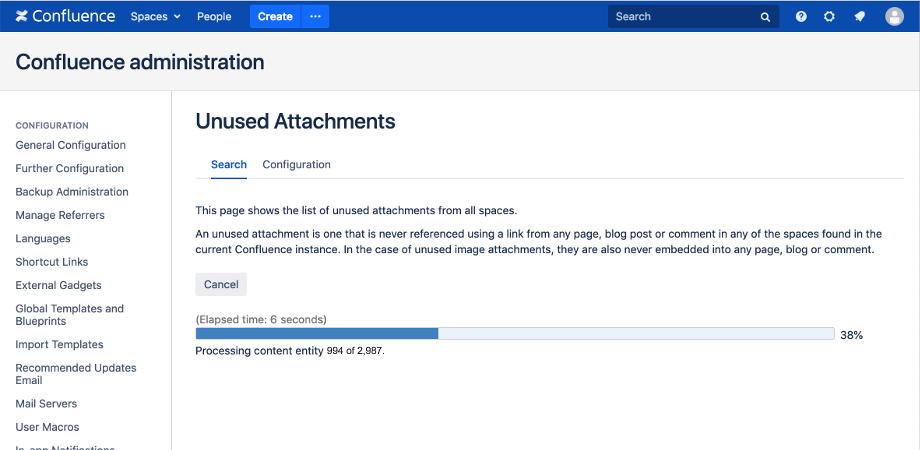Click 'Processing content entity 994 of 2,987' text
This screenshot has height=450, width=920.
pyautogui.click(x=290, y=351)
